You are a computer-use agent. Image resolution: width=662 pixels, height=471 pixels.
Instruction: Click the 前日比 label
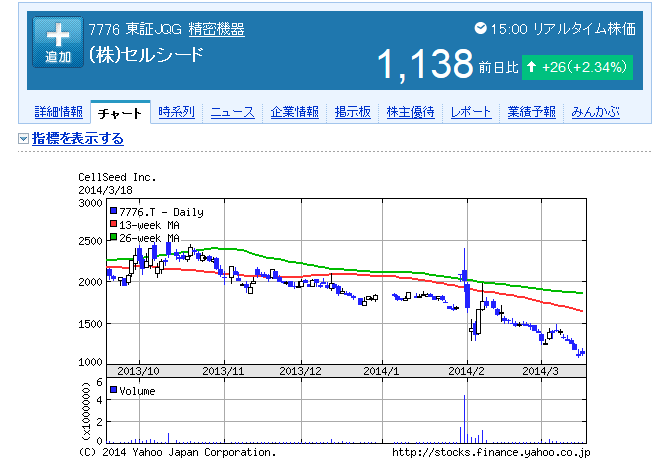pyautogui.click(x=498, y=68)
